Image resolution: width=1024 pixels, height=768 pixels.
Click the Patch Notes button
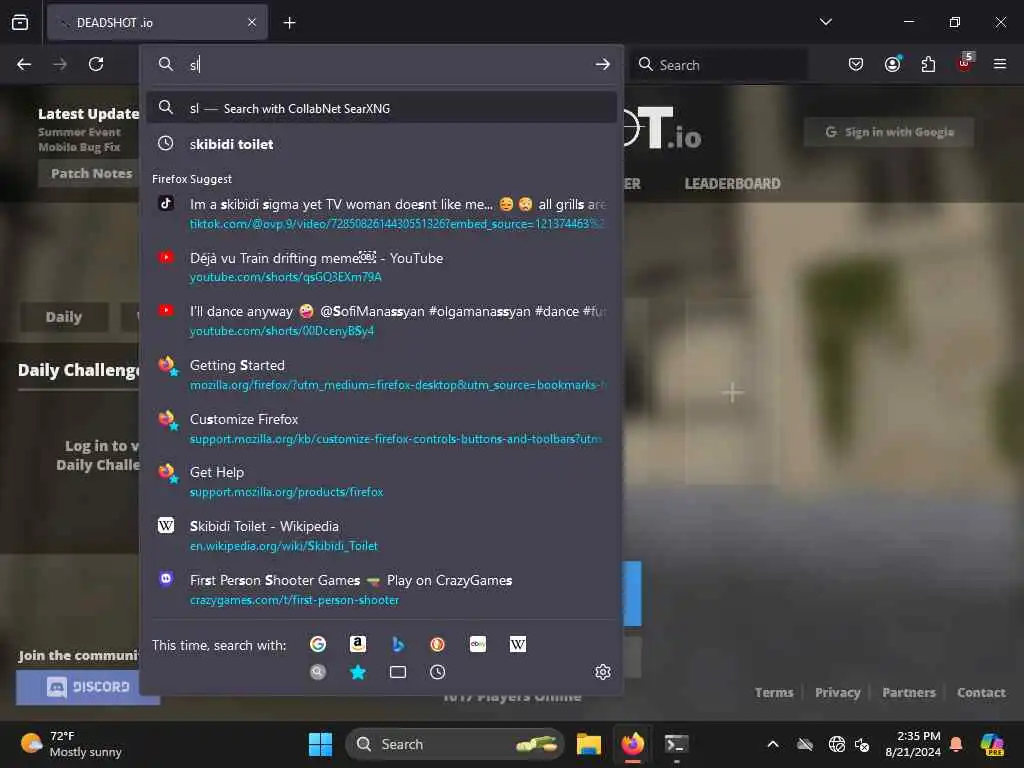coord(91,174)
